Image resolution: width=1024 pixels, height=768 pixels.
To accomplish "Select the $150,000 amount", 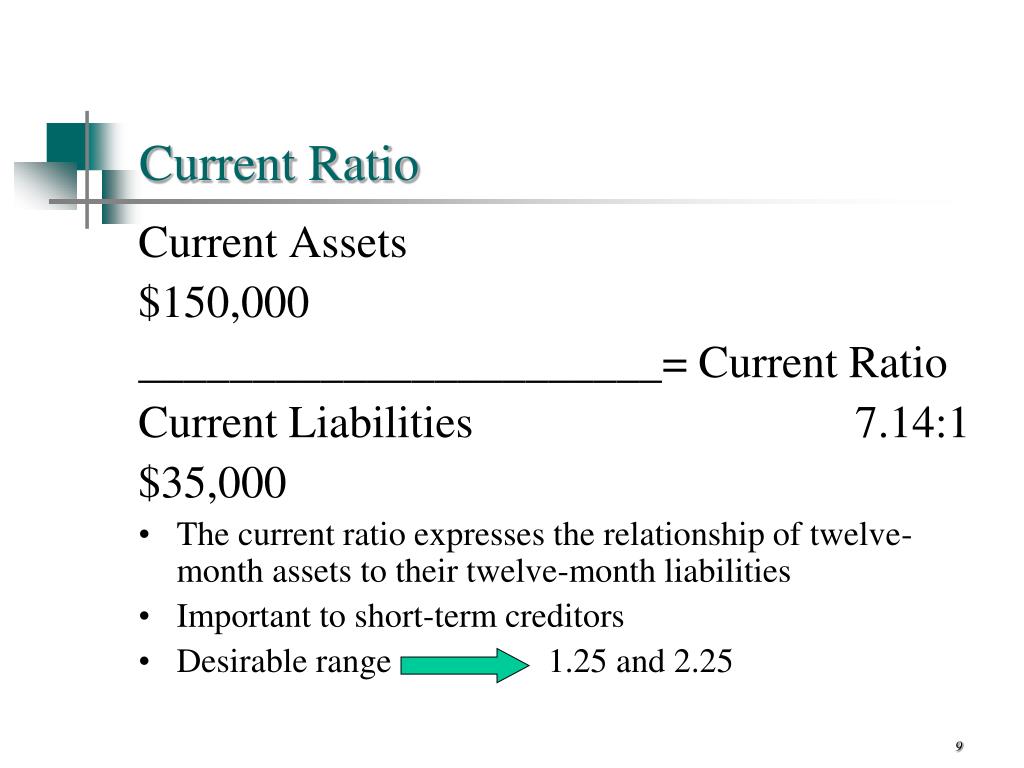I will [224, 302].
